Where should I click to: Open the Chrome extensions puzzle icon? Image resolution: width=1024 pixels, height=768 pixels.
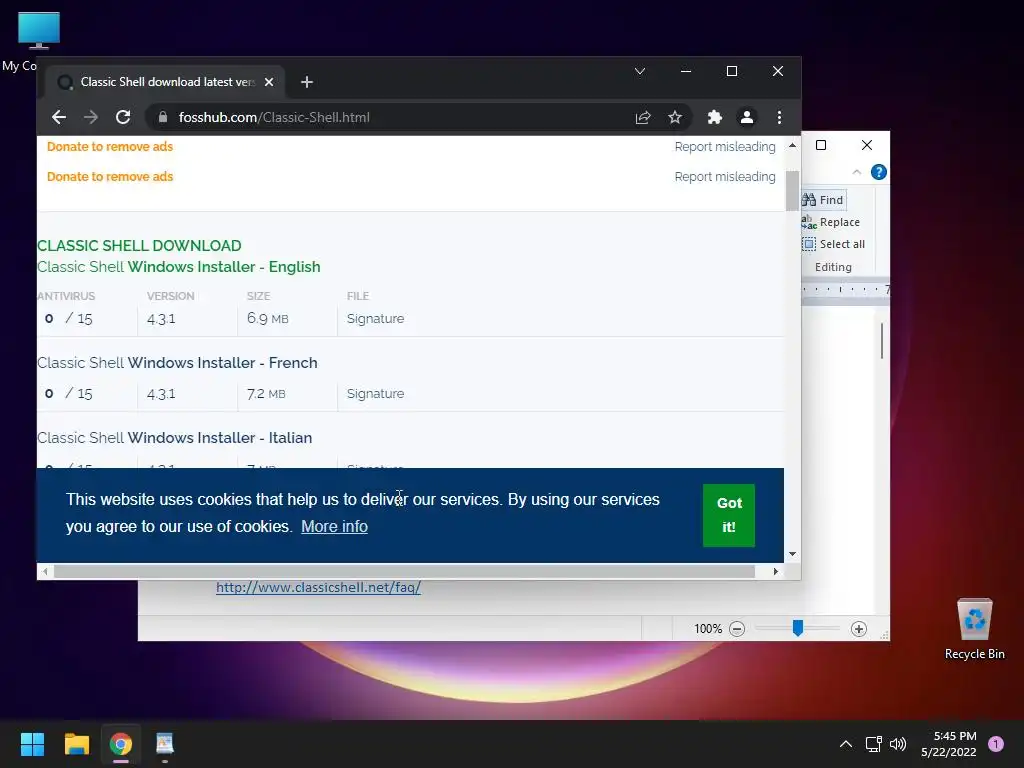(x=714, y=118)
